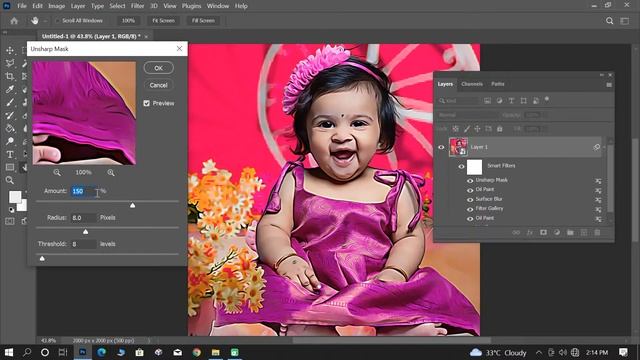Filter layers by type layers

pos(511,100)
